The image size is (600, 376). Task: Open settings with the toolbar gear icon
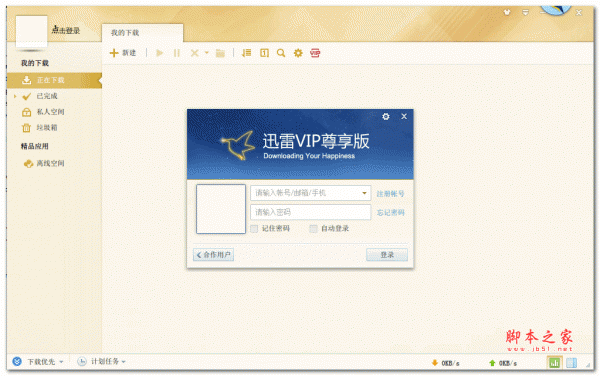point(298,53)
